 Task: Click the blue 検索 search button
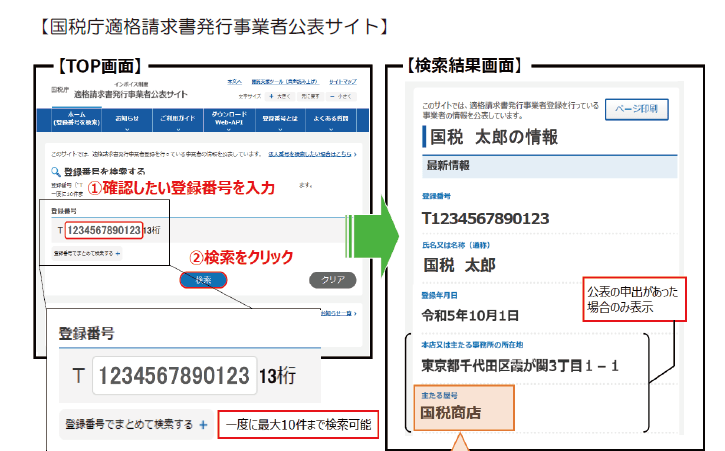(203, 280)
